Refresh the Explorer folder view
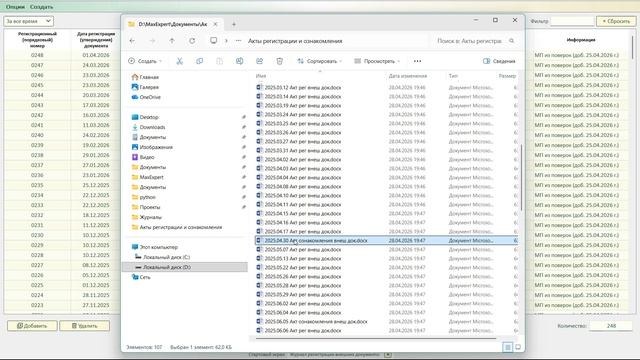 192,41
